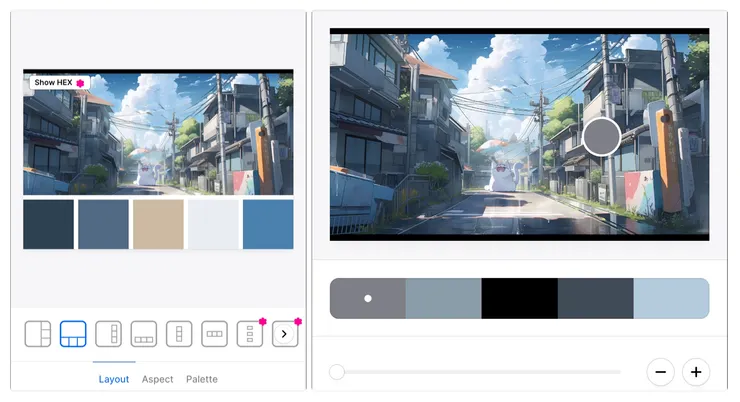Pick layout with centered vertical swatch column

coord(179,334)
